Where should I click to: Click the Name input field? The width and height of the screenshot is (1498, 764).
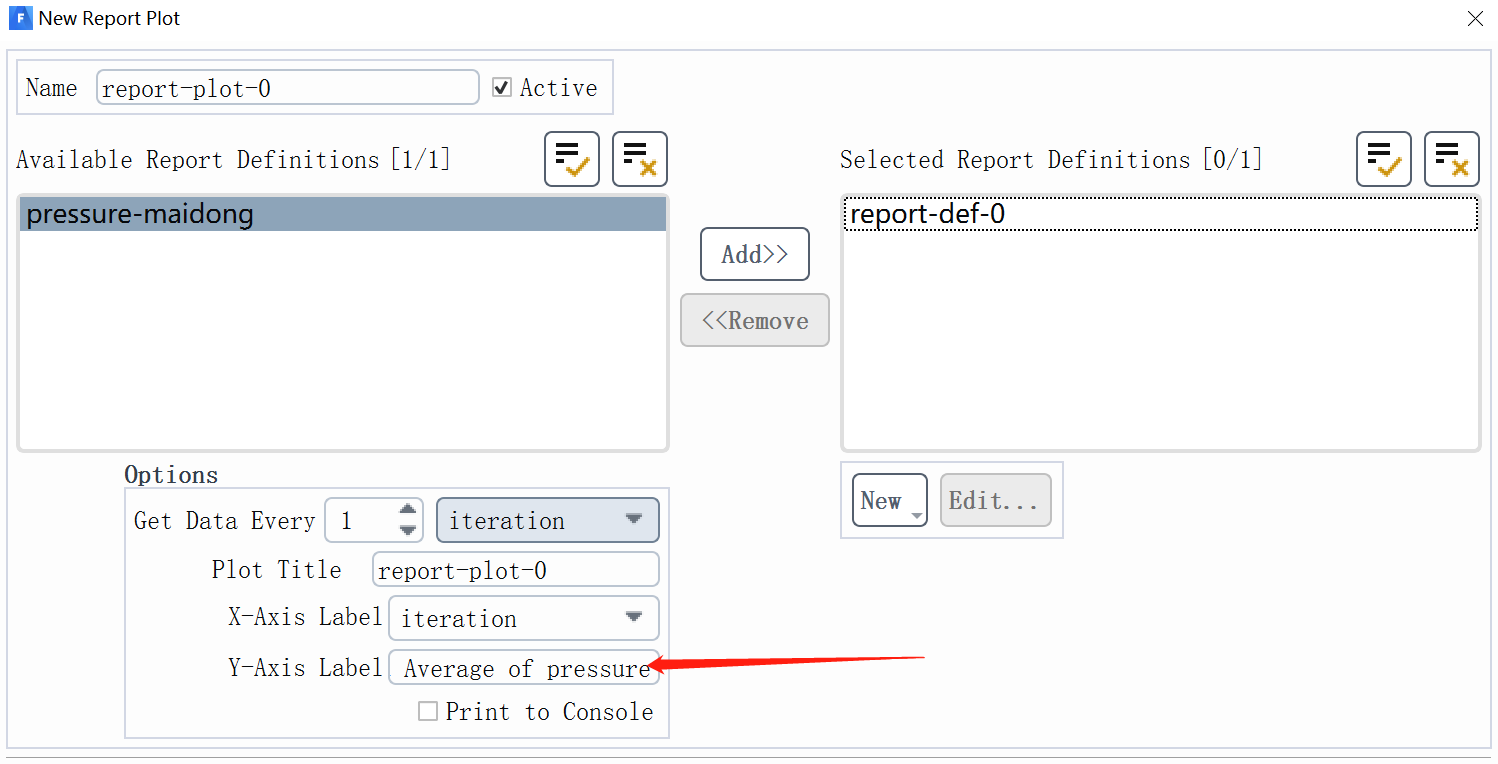[x=287, y=88]
